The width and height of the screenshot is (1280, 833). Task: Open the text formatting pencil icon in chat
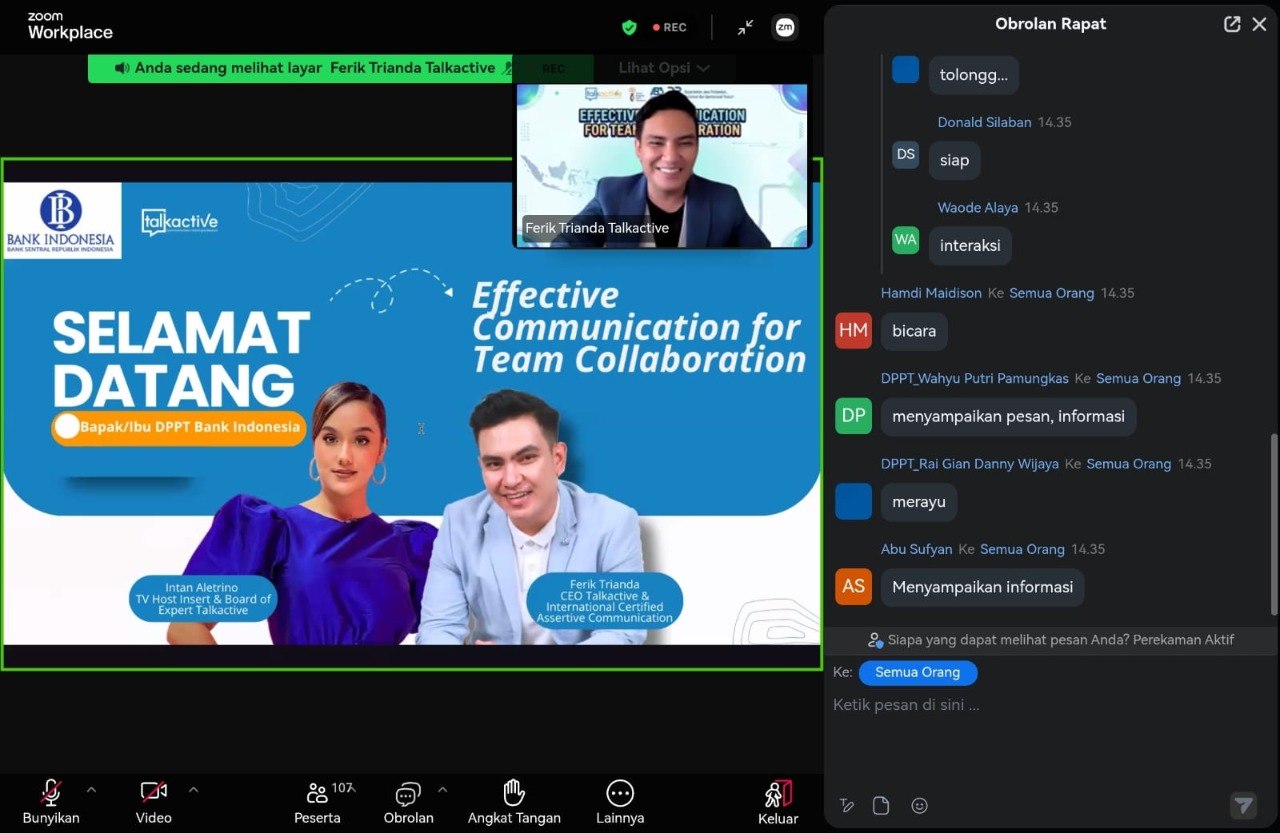[x=847, y=805]
